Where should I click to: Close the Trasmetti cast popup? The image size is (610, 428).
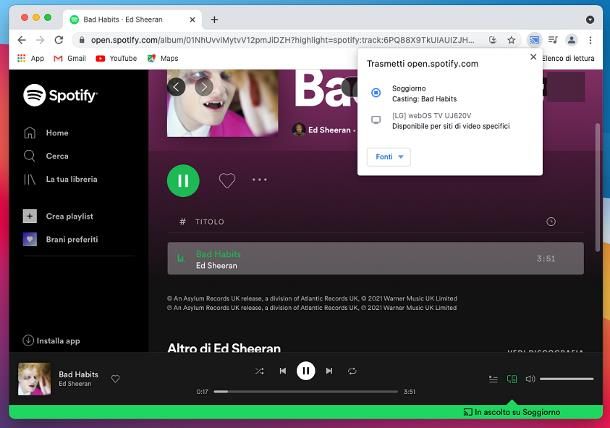pos(533,57)
